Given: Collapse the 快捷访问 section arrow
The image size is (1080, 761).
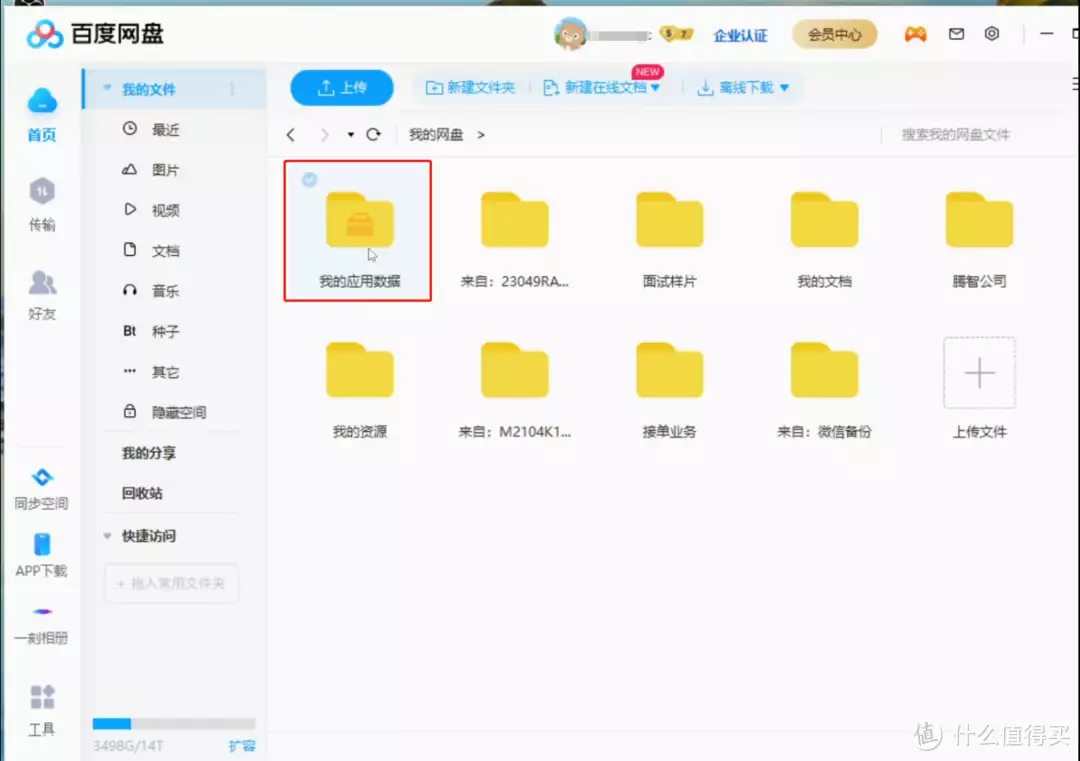Looking at the screenshot, I should [x=107, y=536].
